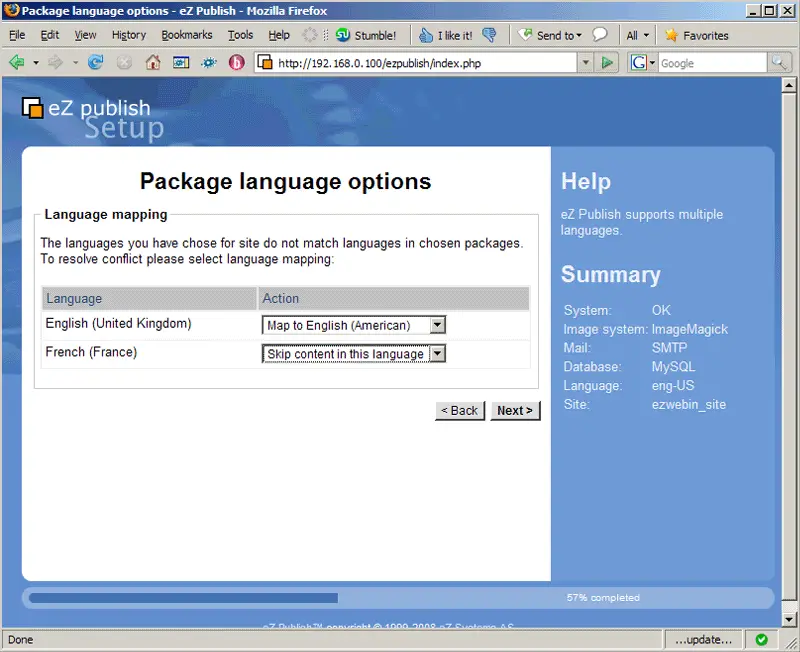Click the 57% completed progress bar
Image resolution: width=800 pixels, height=652 pixels.
point(398,597)
